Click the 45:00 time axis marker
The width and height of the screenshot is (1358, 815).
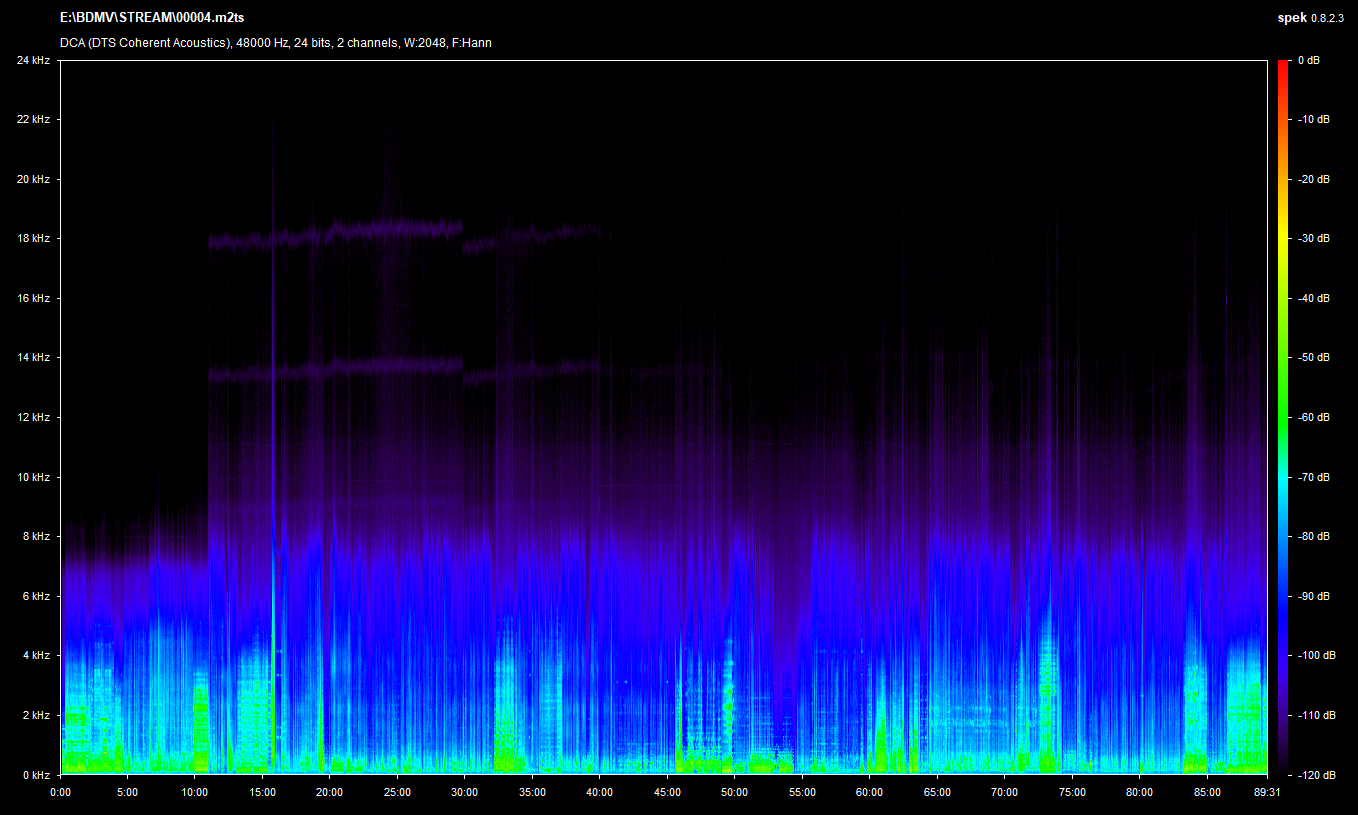pyautogui.click(x=667, y=792)
